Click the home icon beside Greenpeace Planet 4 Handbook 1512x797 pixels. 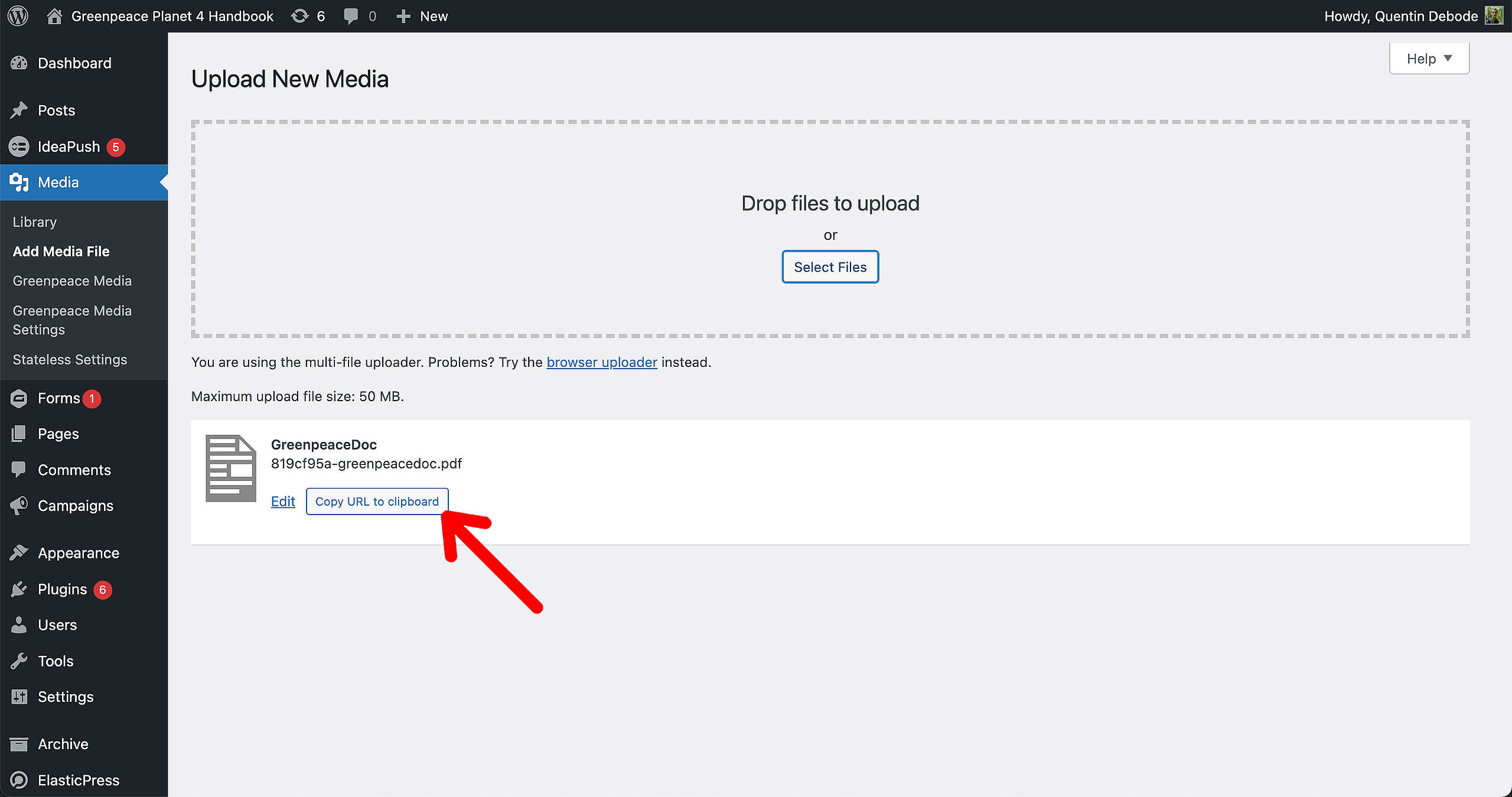point(54,16)
